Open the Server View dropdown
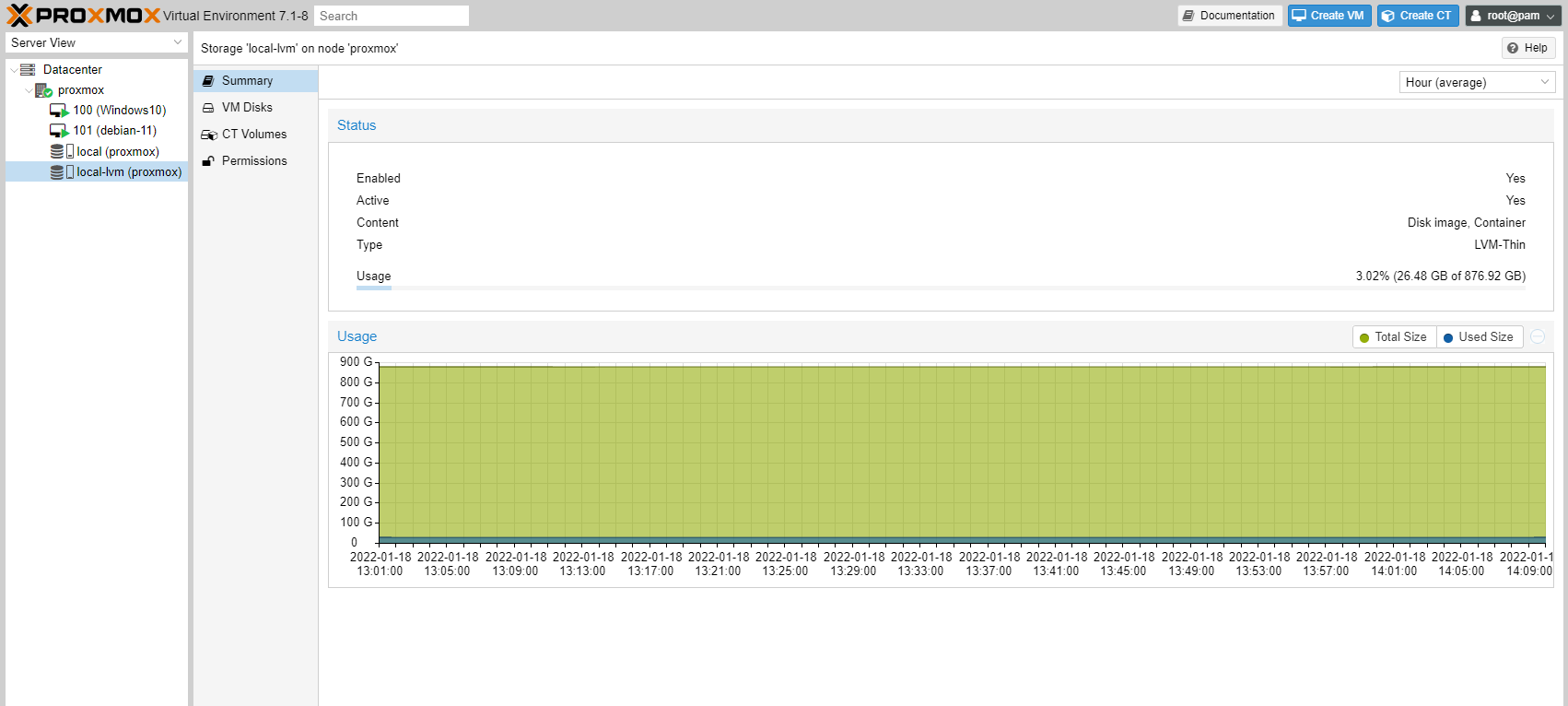The width and height of the screenshot is (1568, 706). 96,43
